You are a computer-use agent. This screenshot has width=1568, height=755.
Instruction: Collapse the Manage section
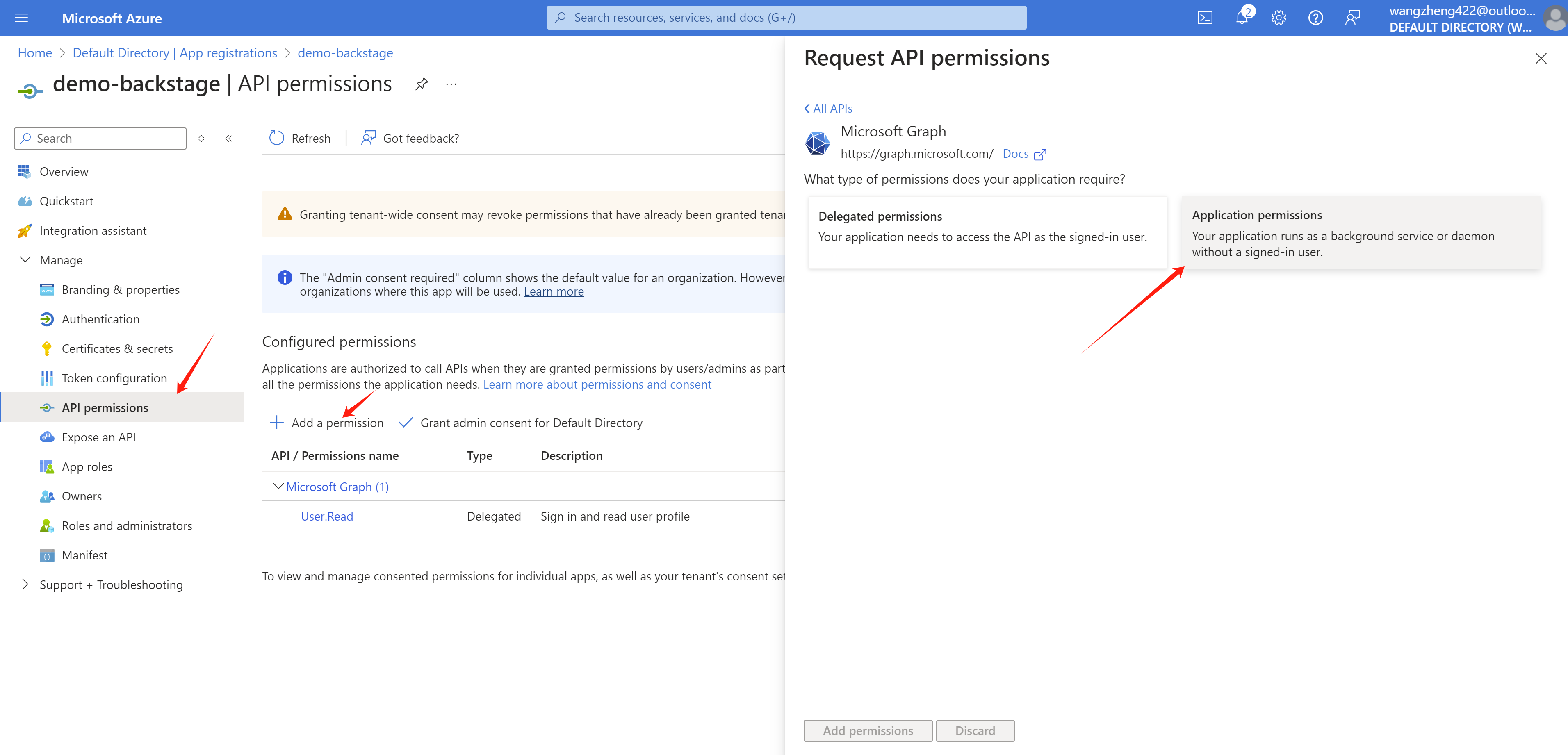25,260
